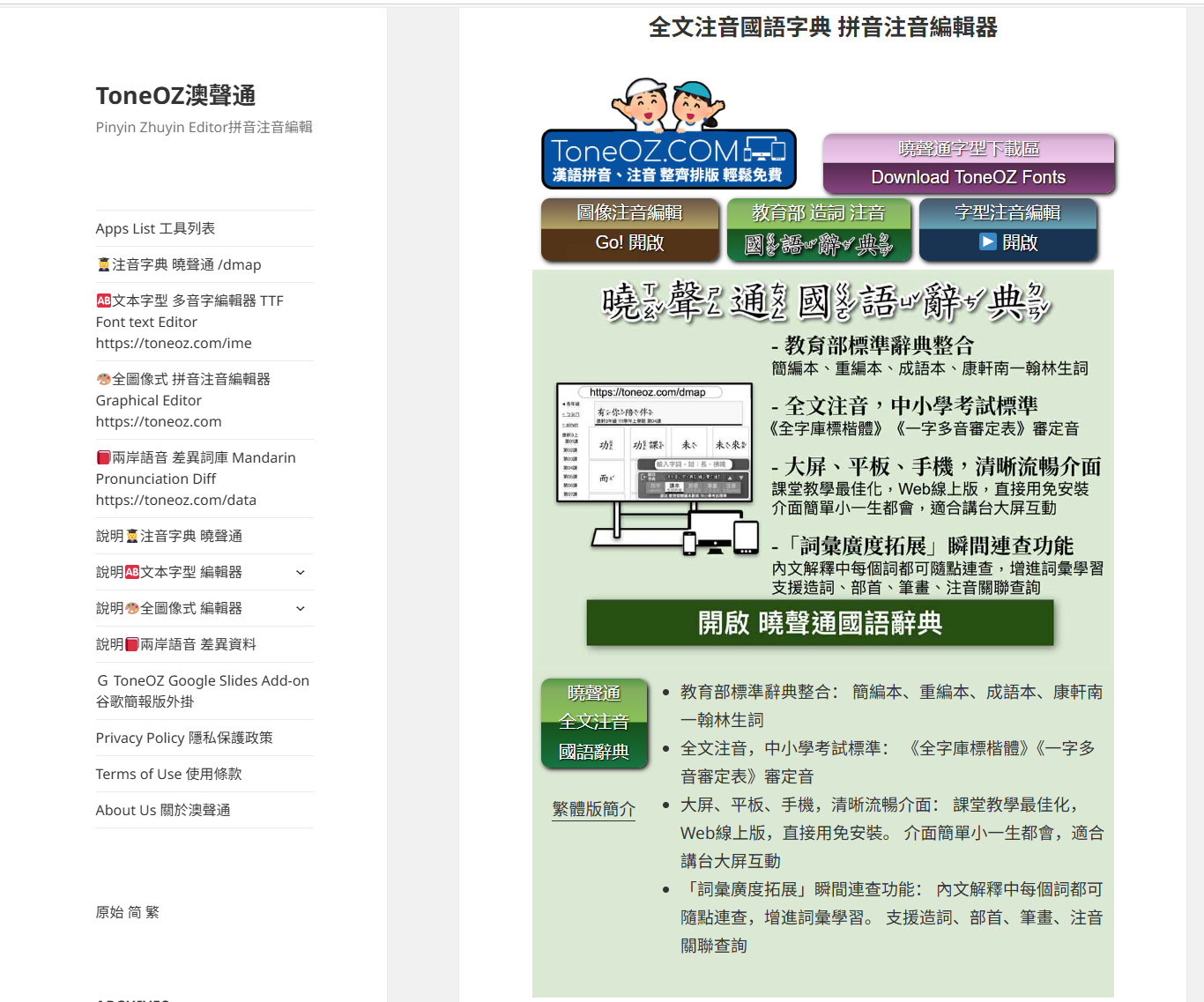Click the dictionary device screenshot thumbnail

[658, 469]
